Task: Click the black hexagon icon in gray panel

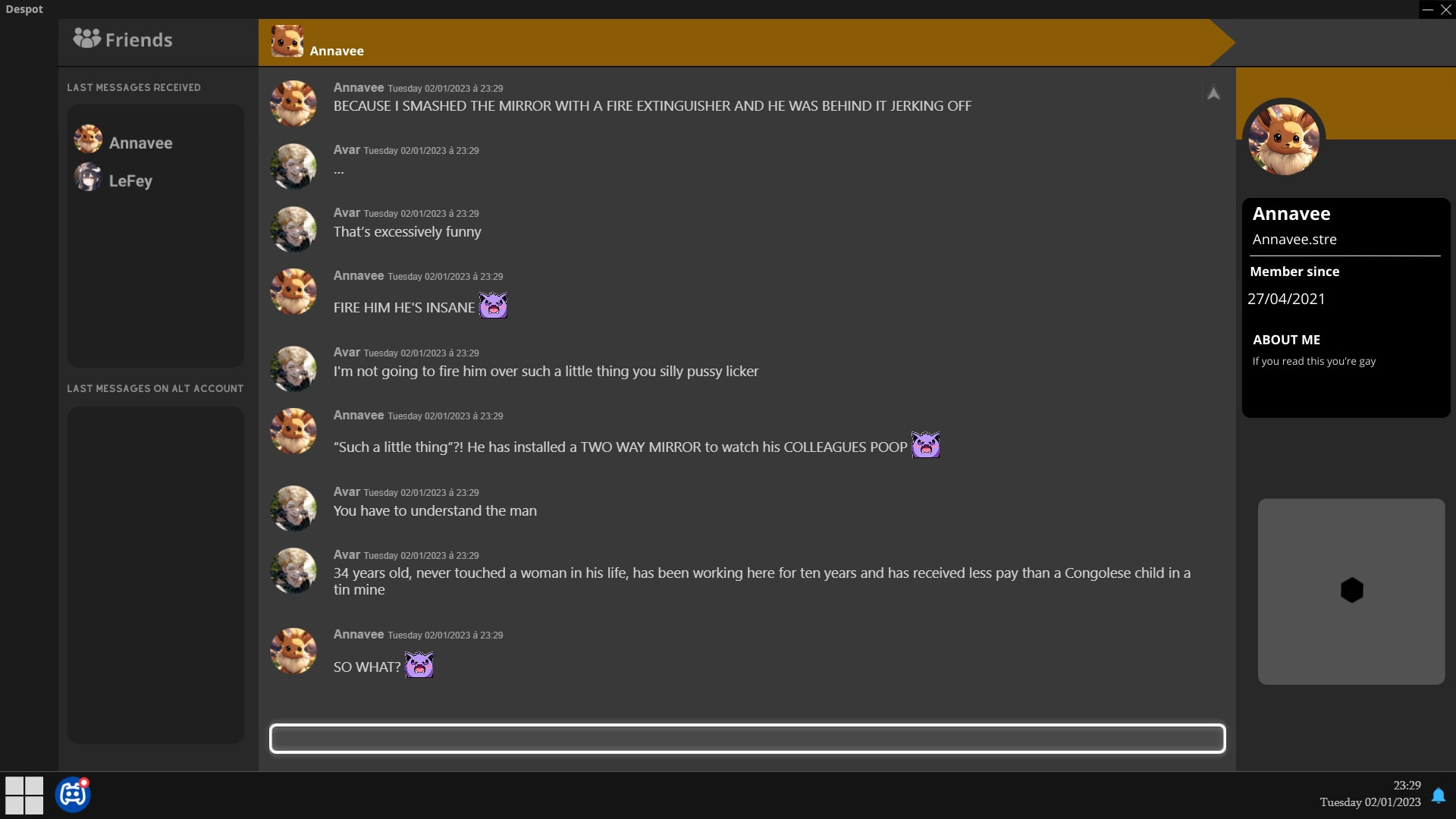Action: [x=1351, y=590]
